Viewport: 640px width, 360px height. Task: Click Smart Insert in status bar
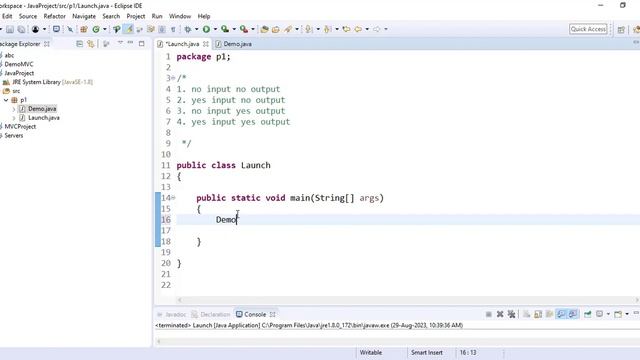(x=427, y=353)
